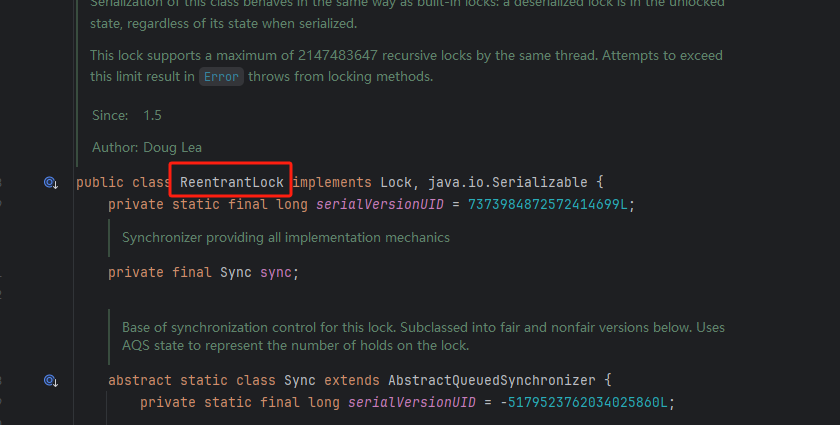
Task: Click the 'Author: Doug Lea' doc line
Action: (147, 147)
